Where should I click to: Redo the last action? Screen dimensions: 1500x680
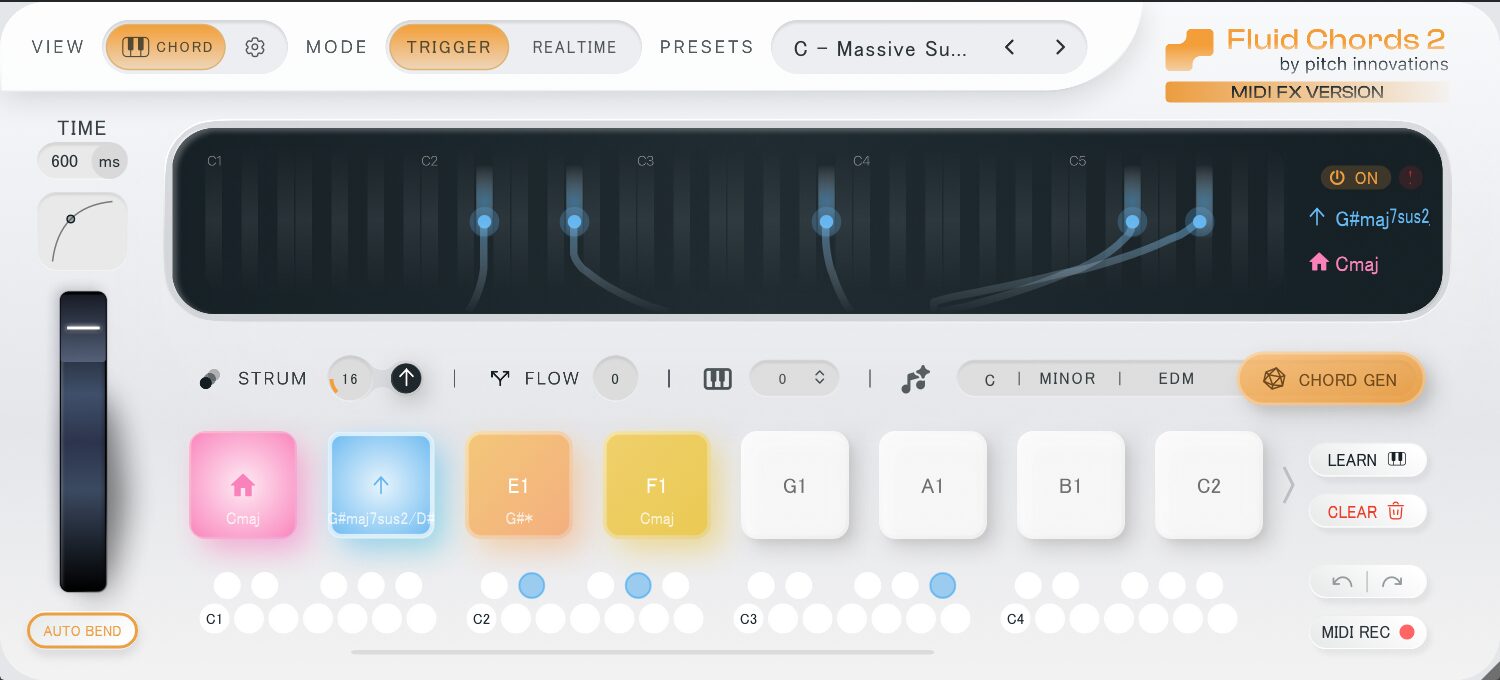click(x=1392, y=582)
